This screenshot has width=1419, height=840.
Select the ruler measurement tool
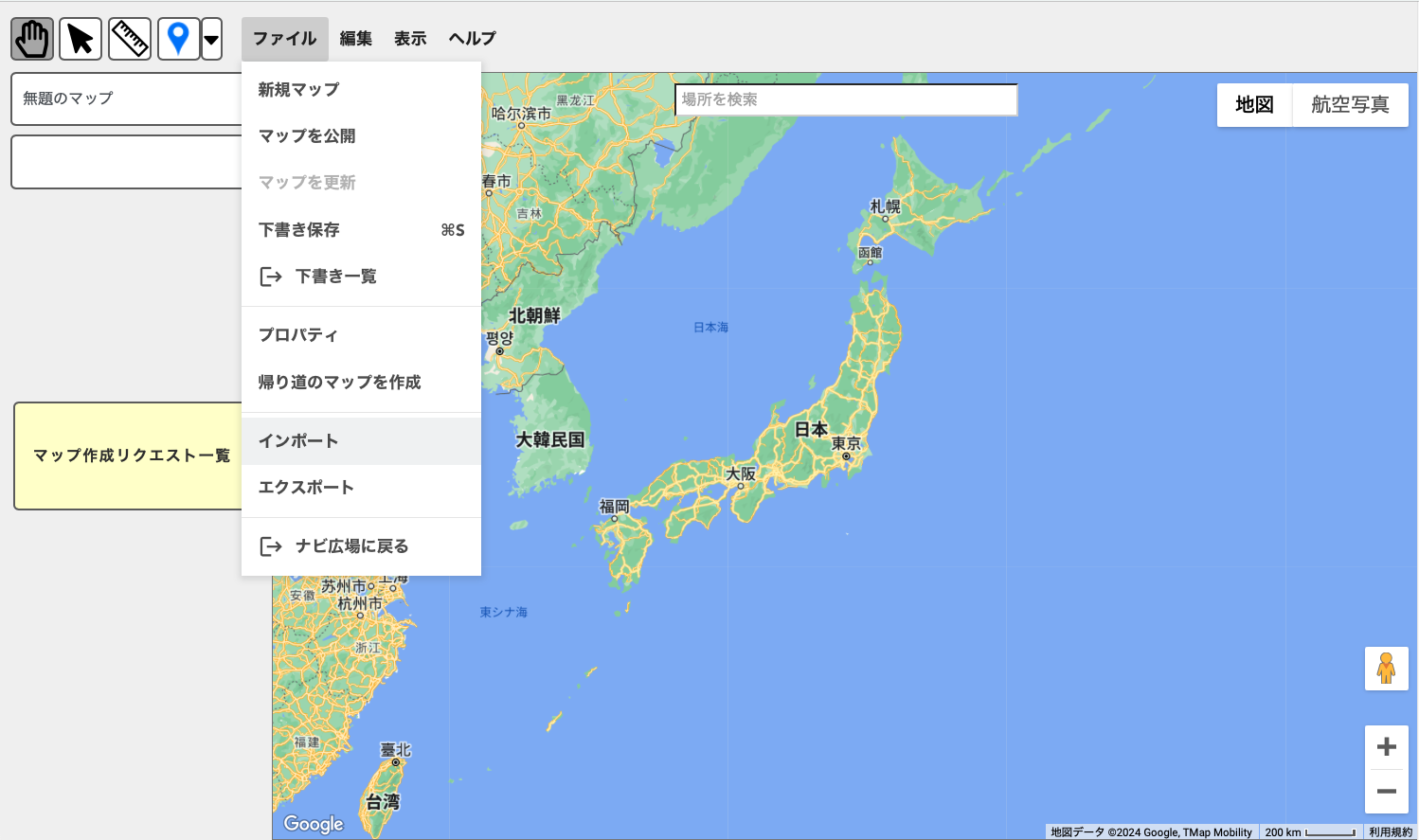tap(130, 39)
